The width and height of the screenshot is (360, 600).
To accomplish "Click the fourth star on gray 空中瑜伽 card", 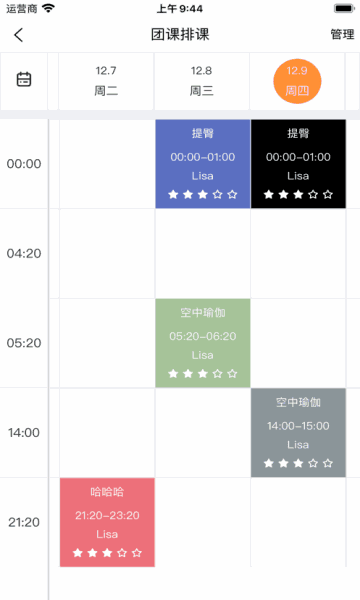I will pyautogui.click(x=313, y=463).
